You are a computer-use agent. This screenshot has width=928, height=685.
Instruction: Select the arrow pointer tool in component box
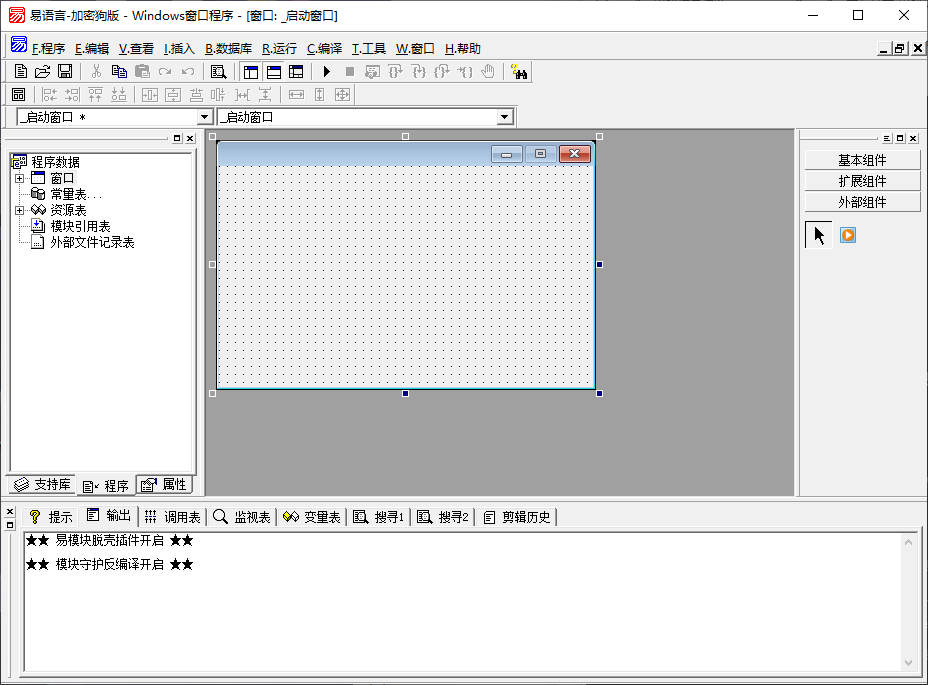[x=819, y=235]
